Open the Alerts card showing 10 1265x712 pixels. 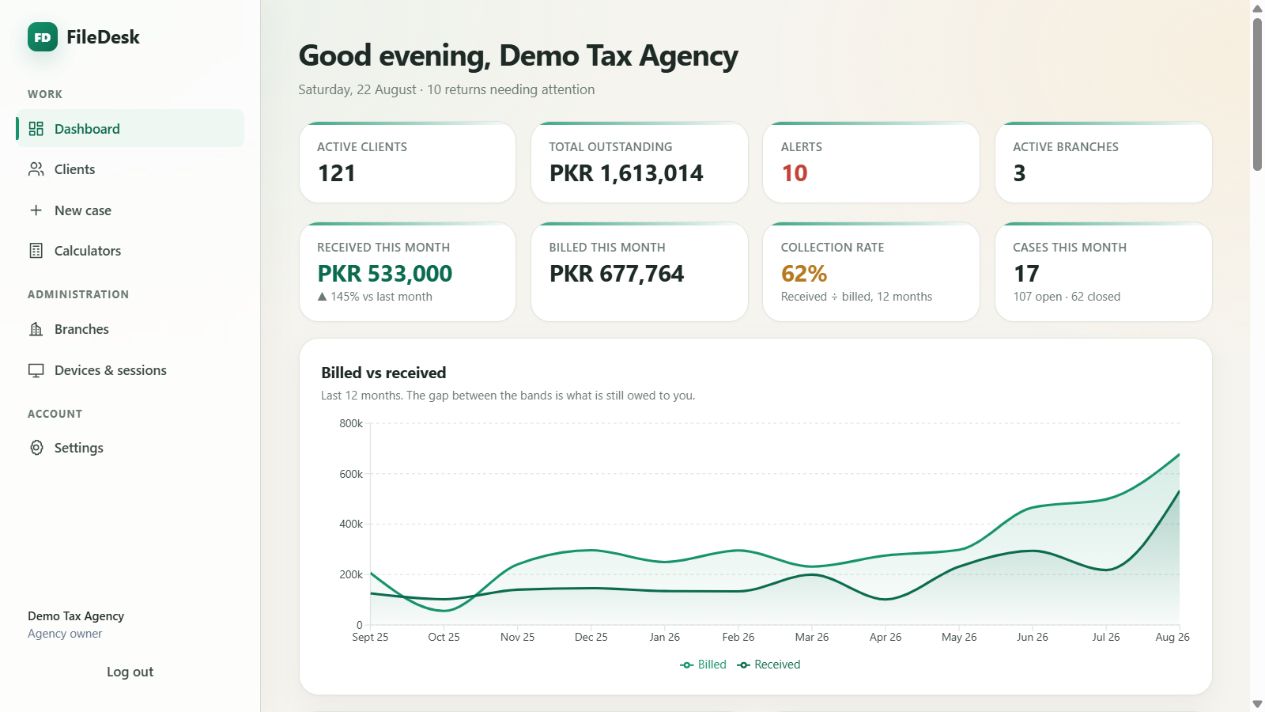coord(871,162)
